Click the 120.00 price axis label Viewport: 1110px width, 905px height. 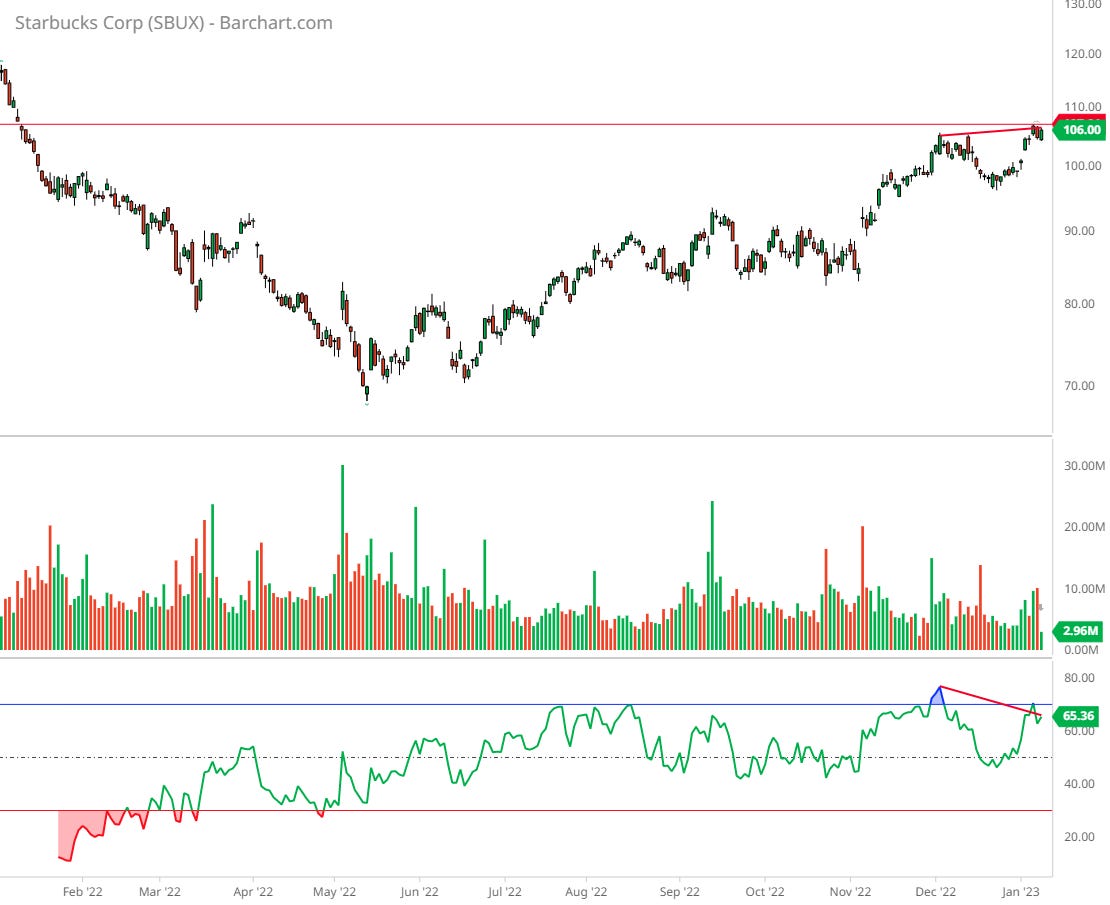[x=1082, y=54]
